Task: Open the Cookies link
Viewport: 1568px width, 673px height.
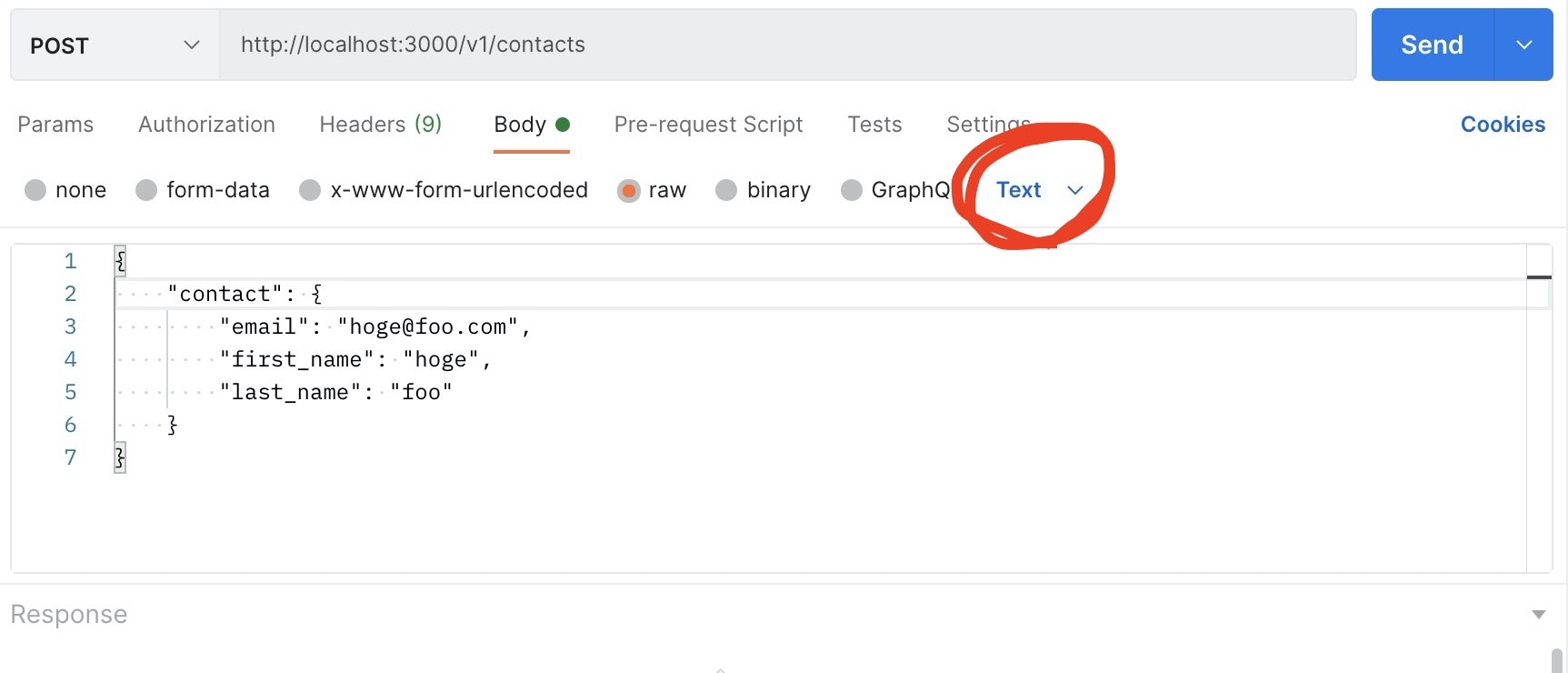Action: [1503, 125]
